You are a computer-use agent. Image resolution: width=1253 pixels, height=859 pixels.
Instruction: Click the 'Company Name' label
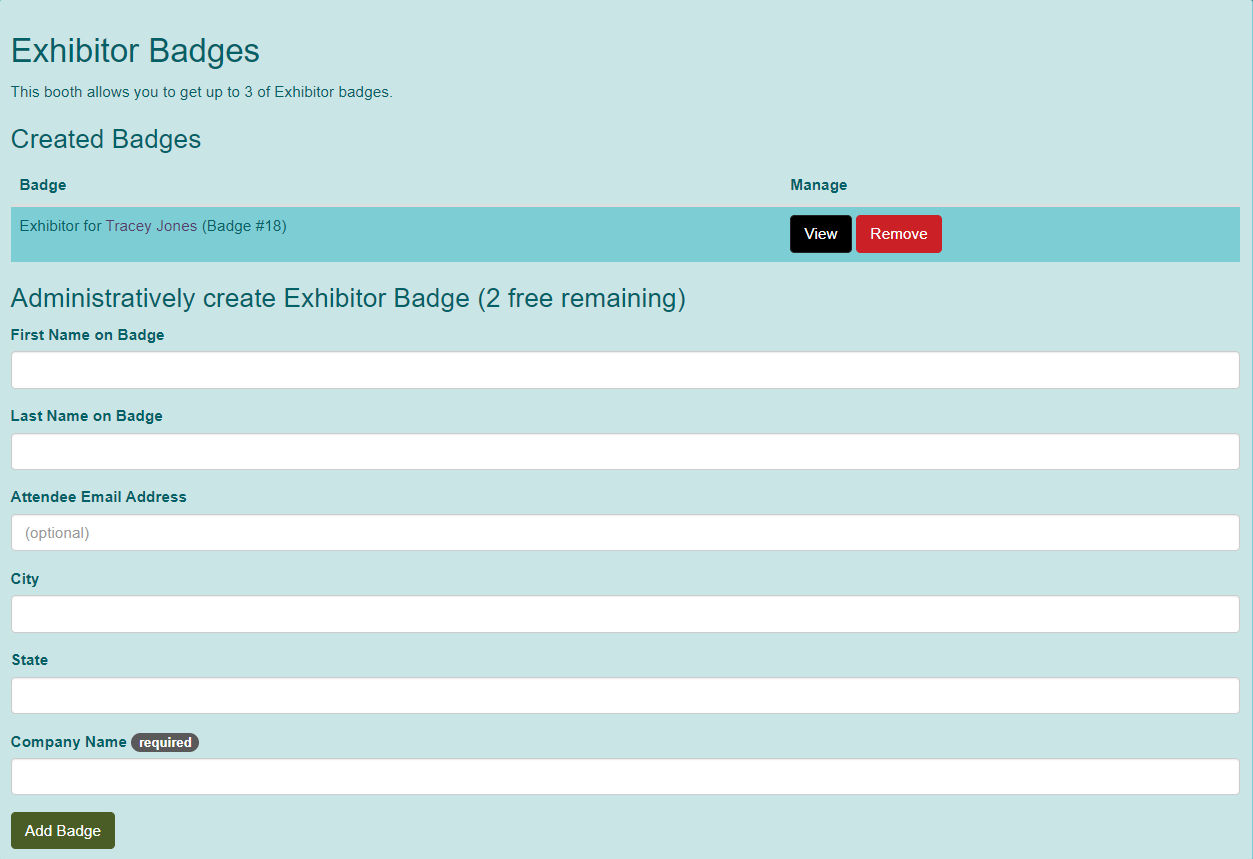point(69,742)
